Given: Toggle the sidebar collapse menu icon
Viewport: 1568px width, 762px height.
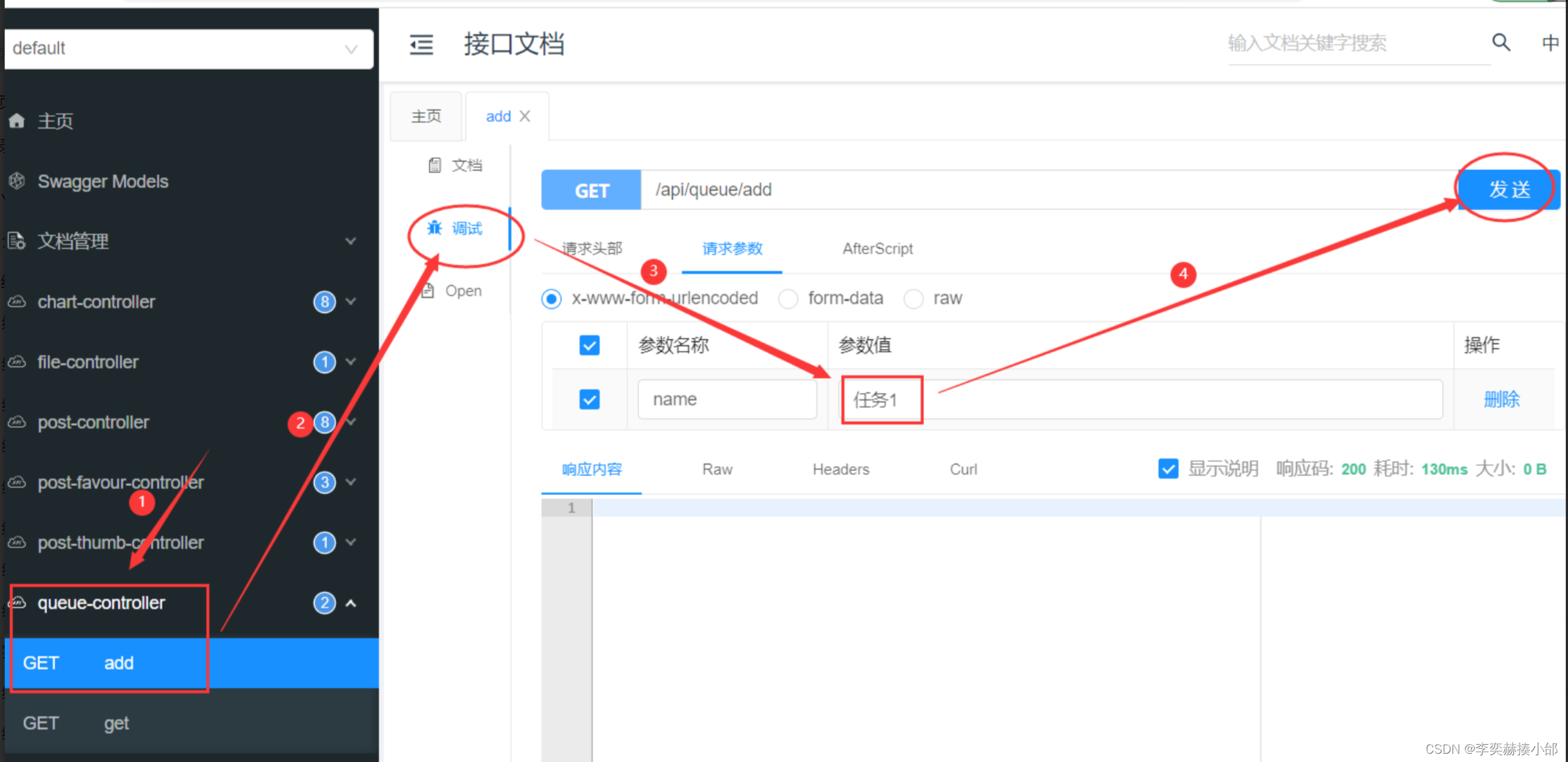Looking at the screenshot, I should [421, 45].
